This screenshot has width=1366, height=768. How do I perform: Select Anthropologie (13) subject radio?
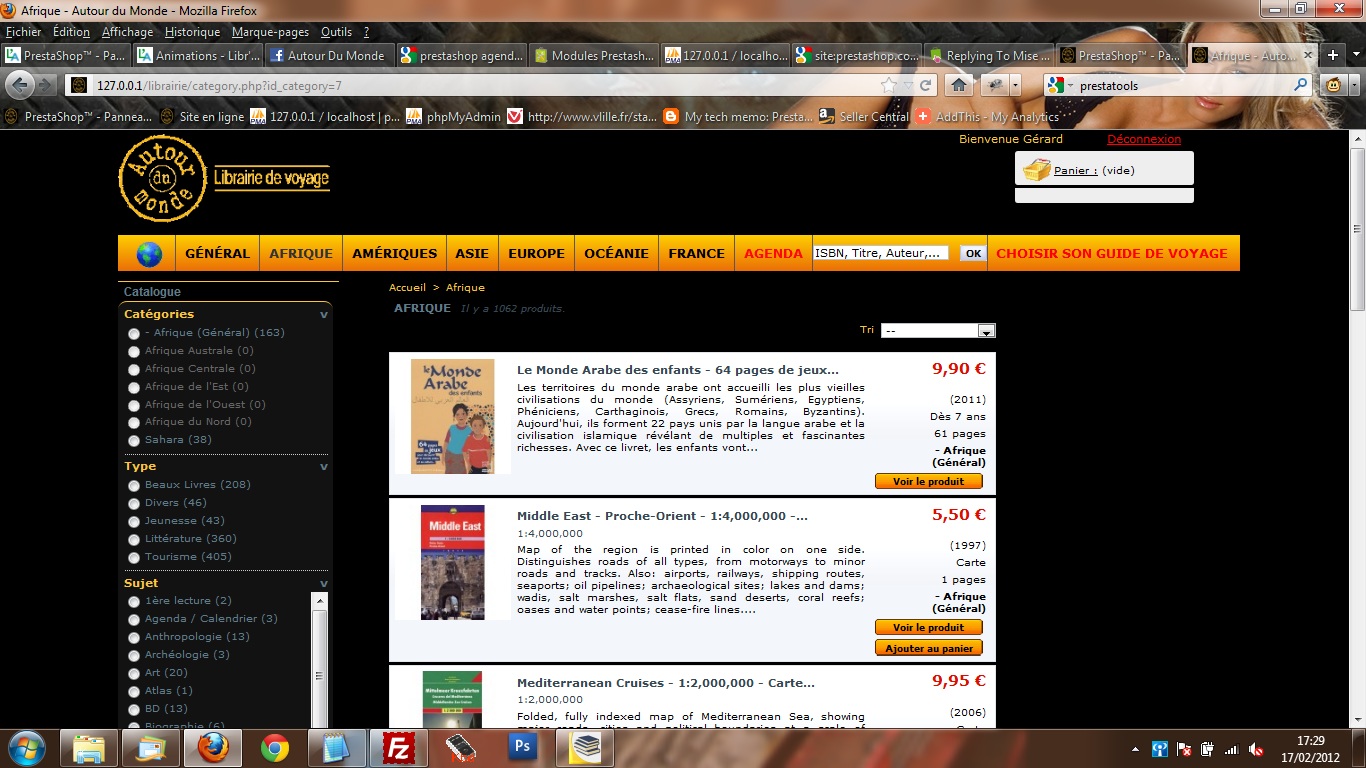point(134,637)
